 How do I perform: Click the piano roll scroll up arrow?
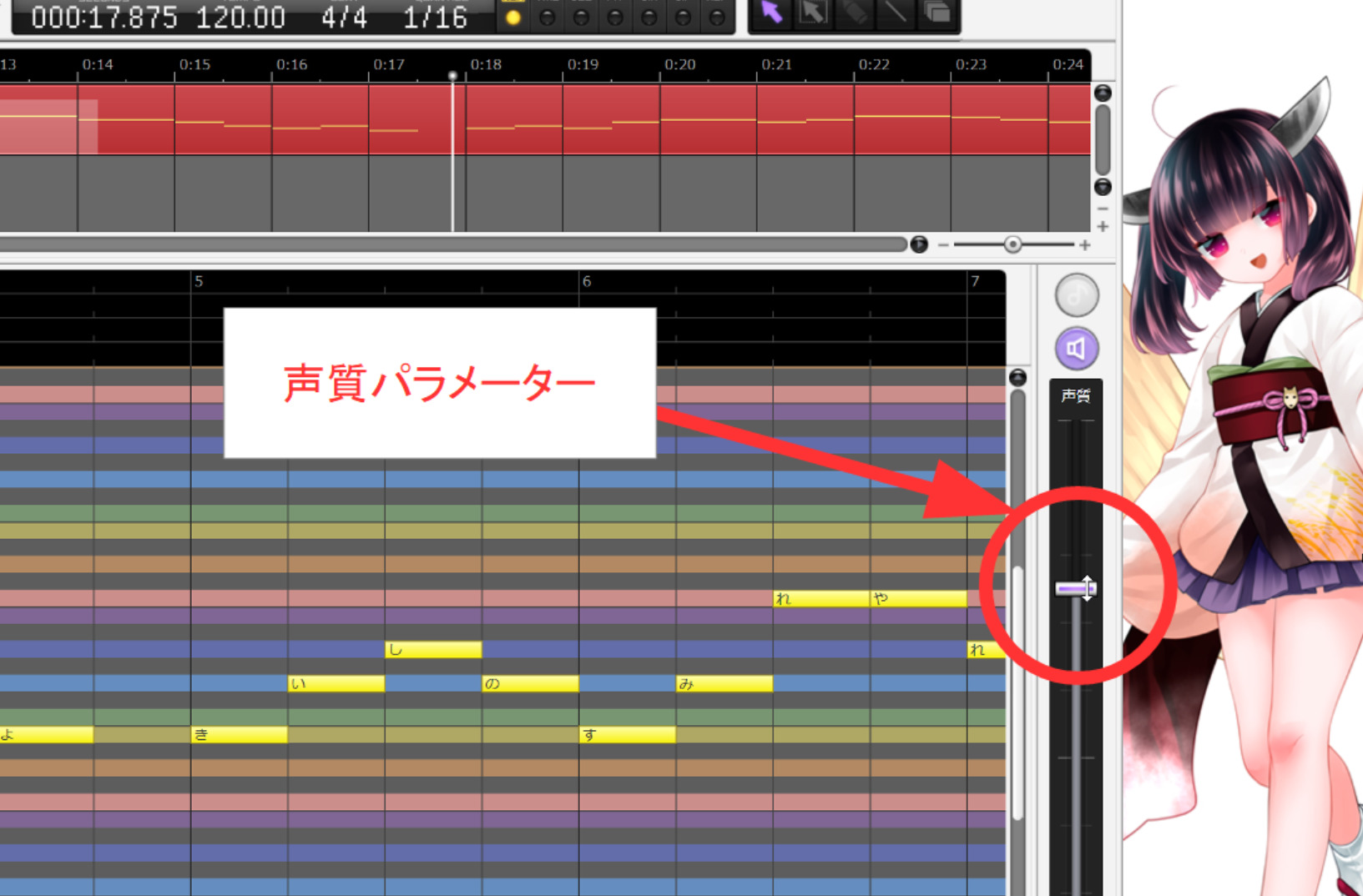(x=1017, y=378)
